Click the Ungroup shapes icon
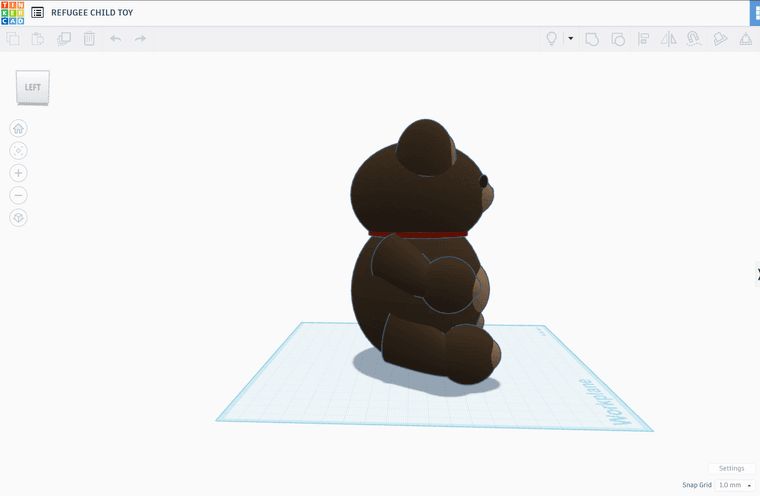760x496 pixels. pyautogui.click(x=618, y=39)
